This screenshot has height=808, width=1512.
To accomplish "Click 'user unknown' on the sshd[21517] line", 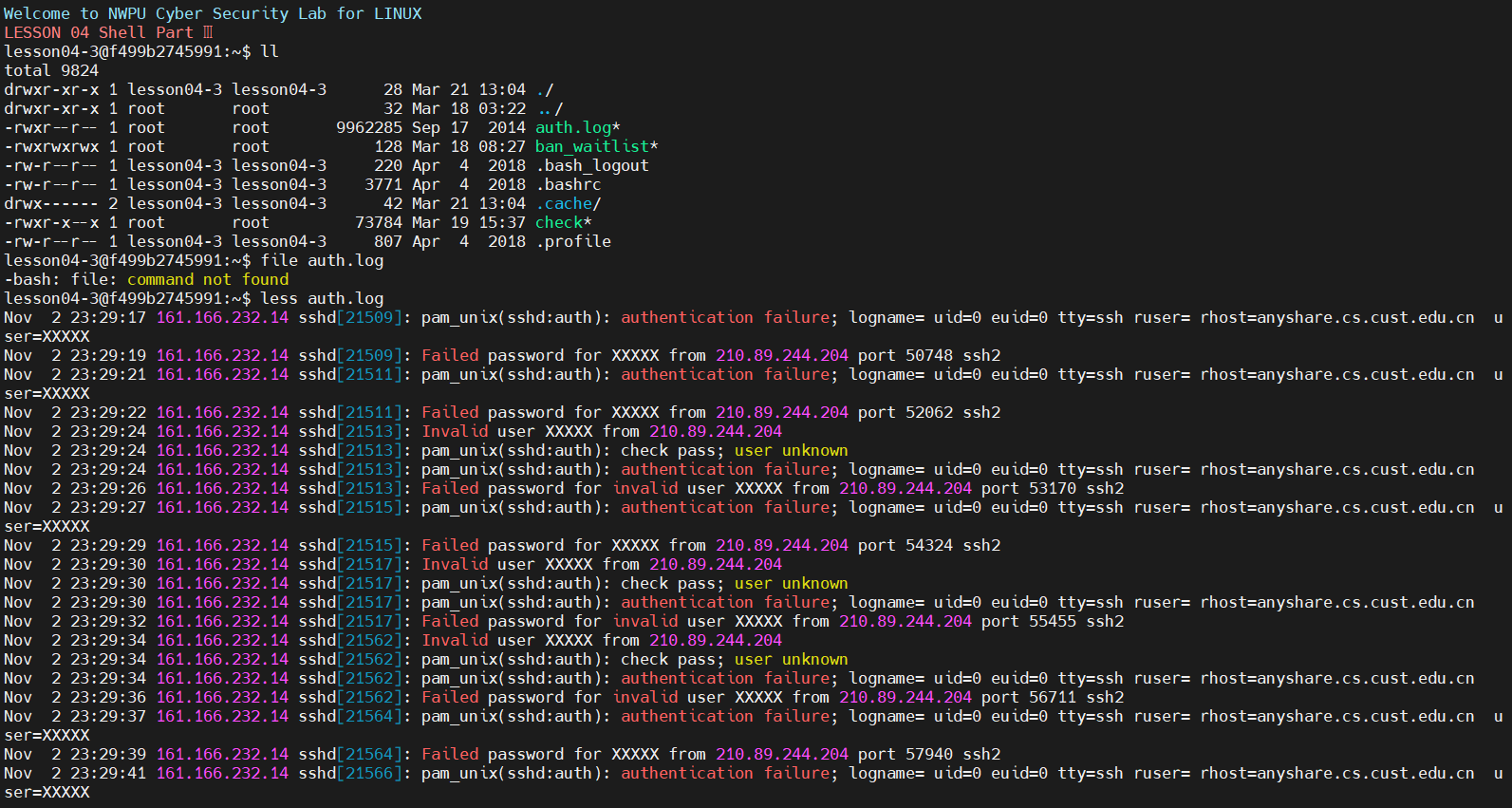I will tap(792, 583).
